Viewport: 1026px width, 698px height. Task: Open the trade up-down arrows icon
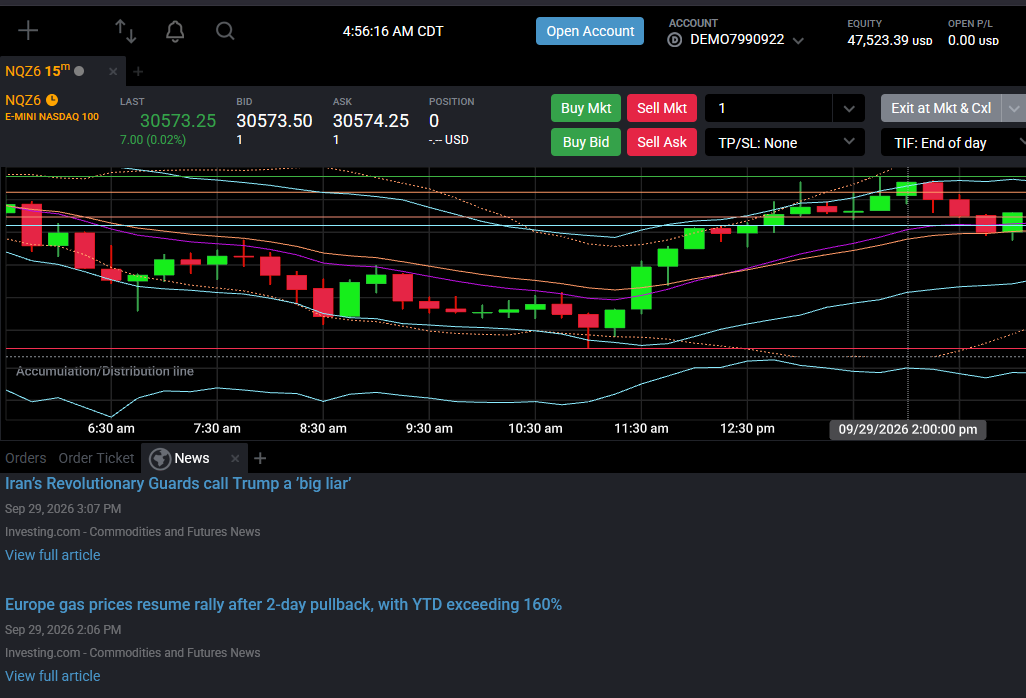(x=126, y=31)
